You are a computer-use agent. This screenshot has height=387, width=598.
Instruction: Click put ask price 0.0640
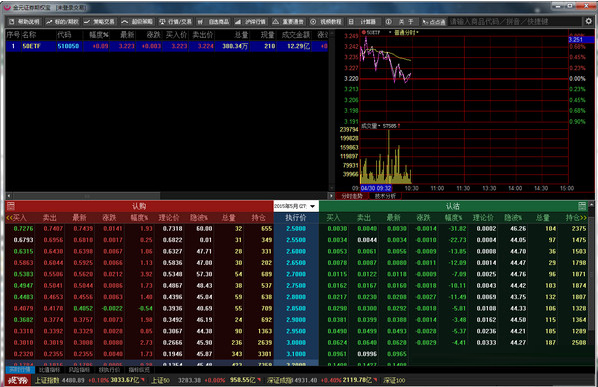(367, 342)
